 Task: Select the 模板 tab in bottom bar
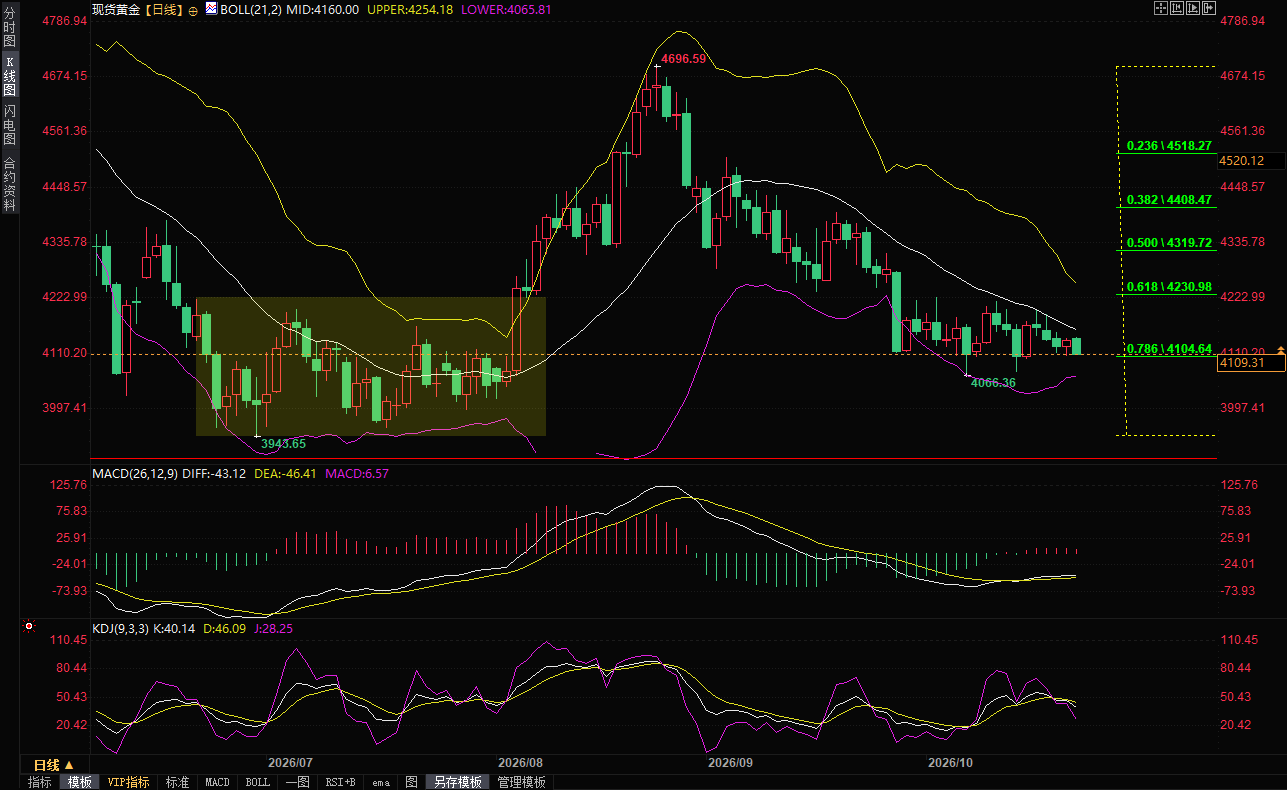pyautogui.click(x=79, y=782)
